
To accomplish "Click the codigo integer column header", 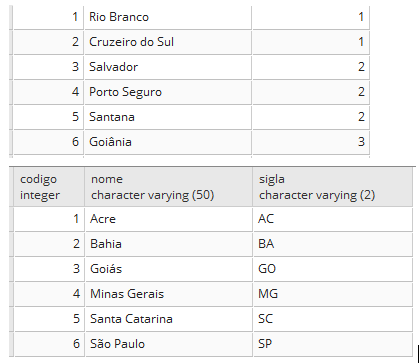I will 49,187.
